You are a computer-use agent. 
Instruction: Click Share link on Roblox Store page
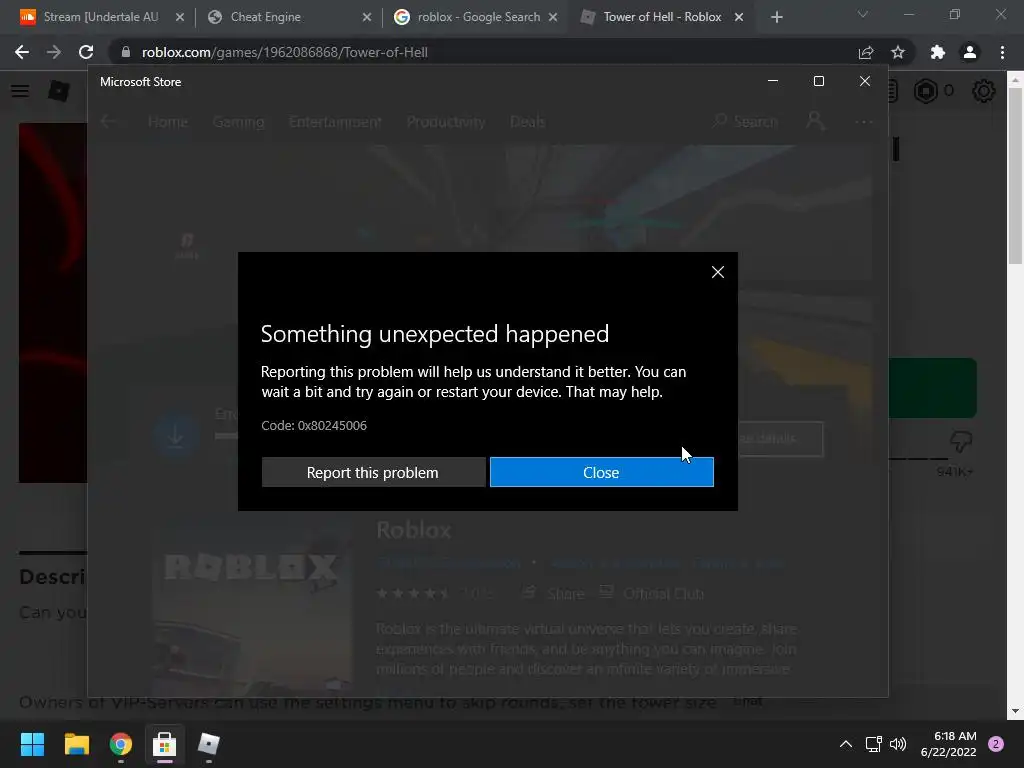553,593
